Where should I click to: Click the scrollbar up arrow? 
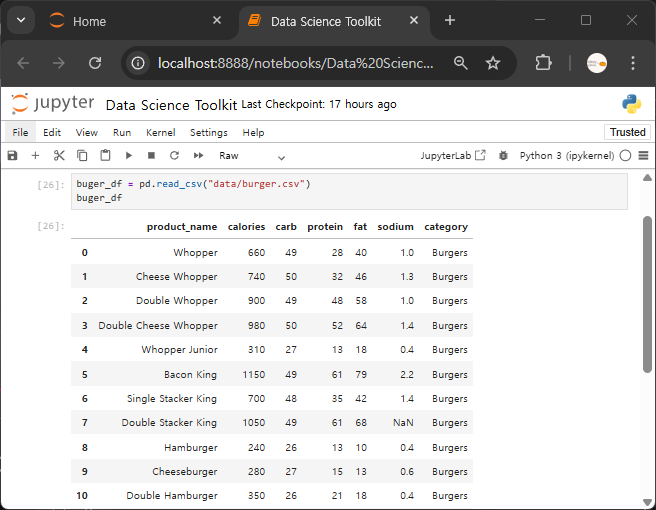tap(647, 178)
